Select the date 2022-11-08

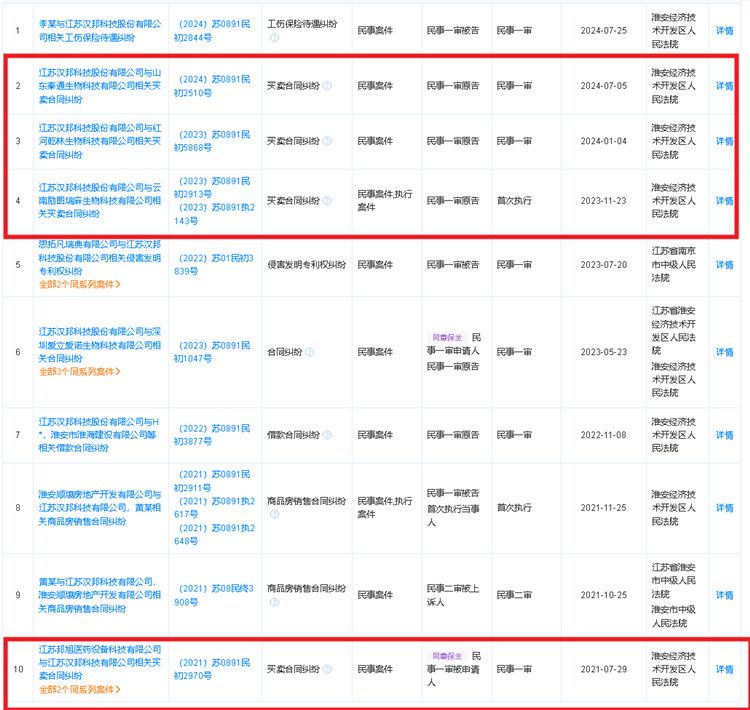[x=604, y=435]
